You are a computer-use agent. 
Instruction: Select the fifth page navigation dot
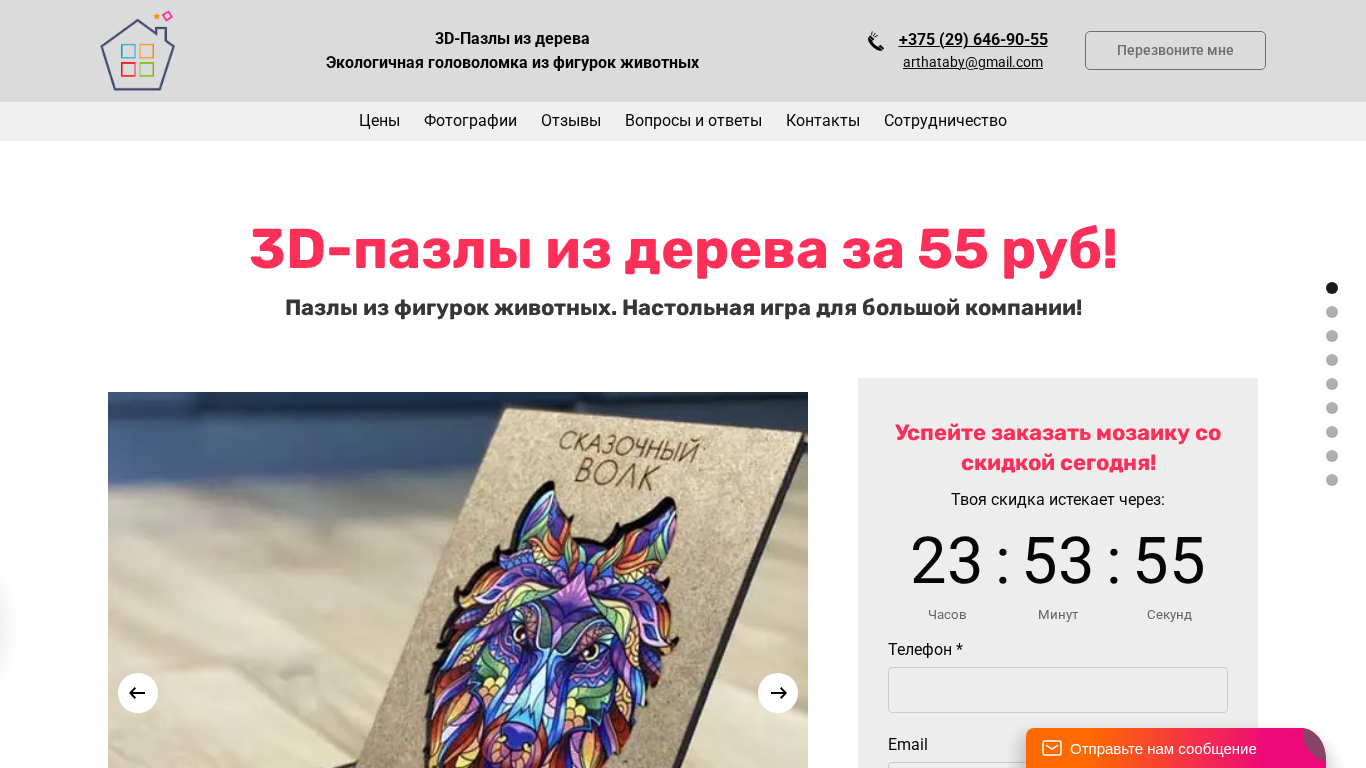tap(1332, 384)
